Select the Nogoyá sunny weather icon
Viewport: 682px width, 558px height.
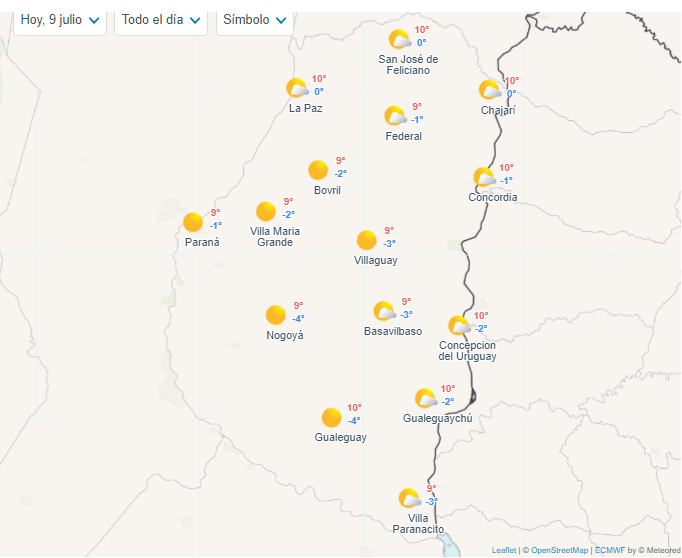tap(276, 315)
